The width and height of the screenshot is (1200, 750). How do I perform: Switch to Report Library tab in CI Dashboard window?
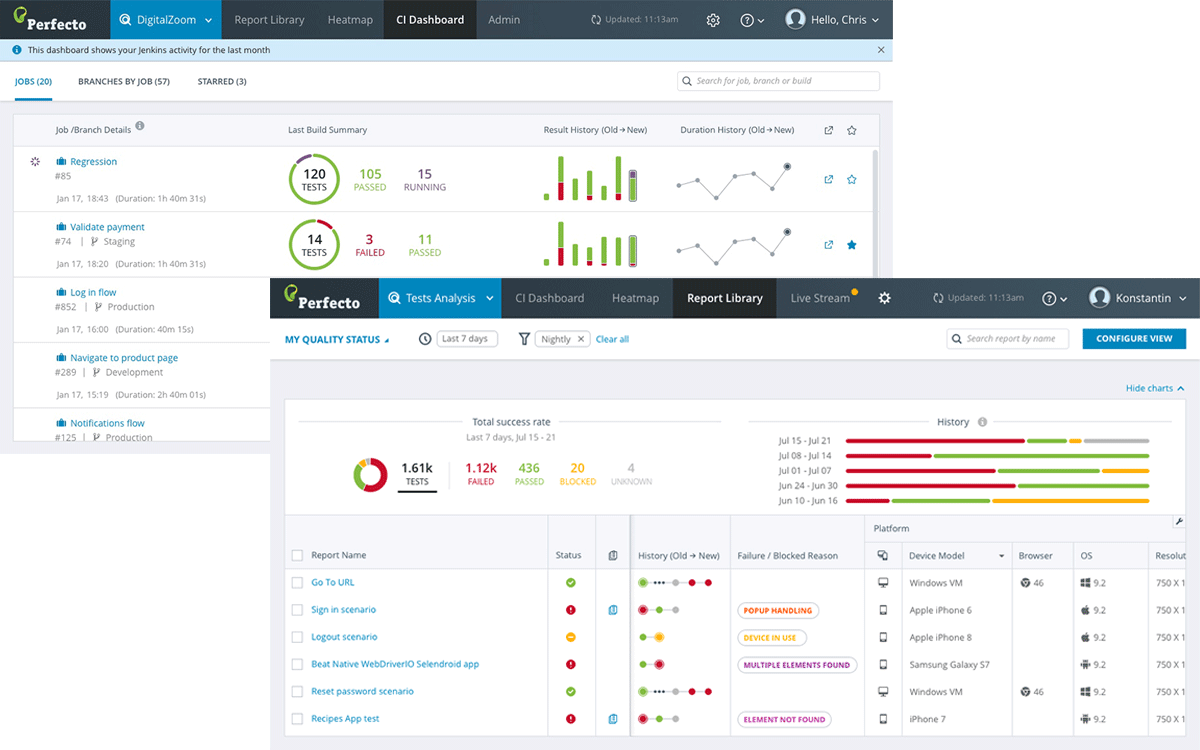tap(269, 20)
